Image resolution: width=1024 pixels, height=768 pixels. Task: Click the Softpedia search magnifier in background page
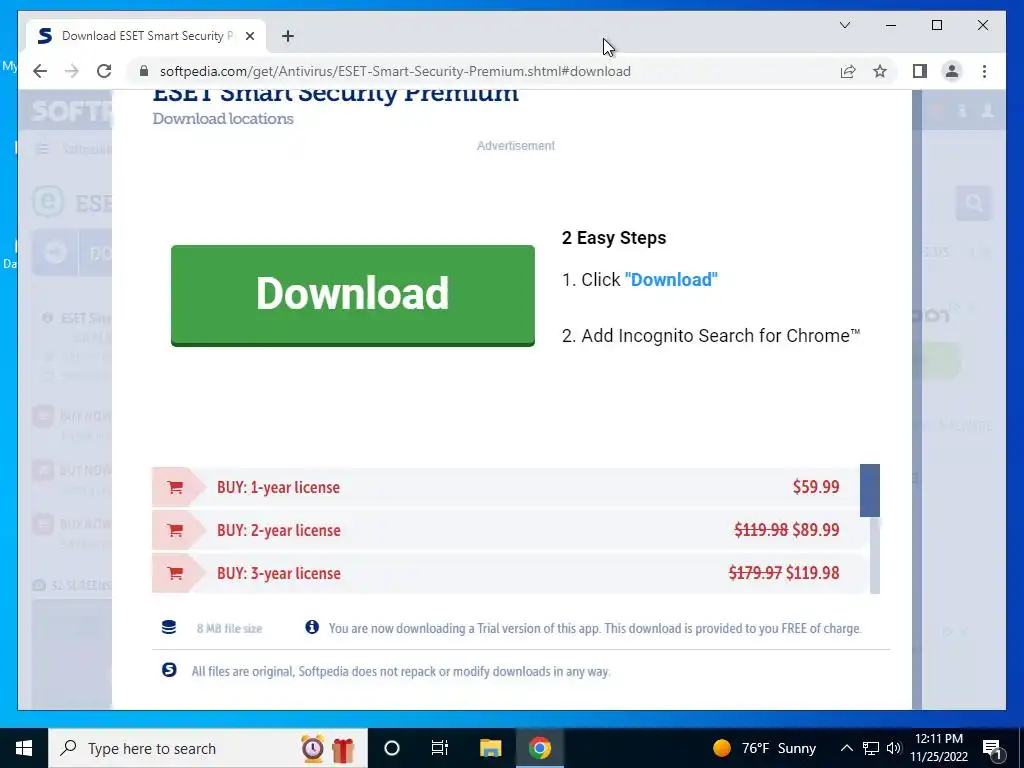click(x=974, y=204)
